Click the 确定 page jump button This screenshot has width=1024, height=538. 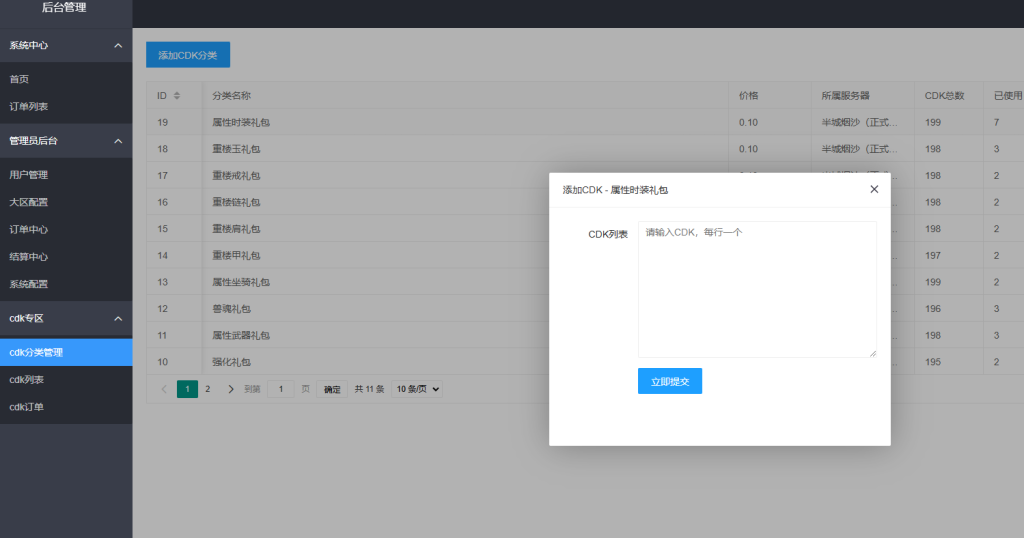[x=332, y=389]
